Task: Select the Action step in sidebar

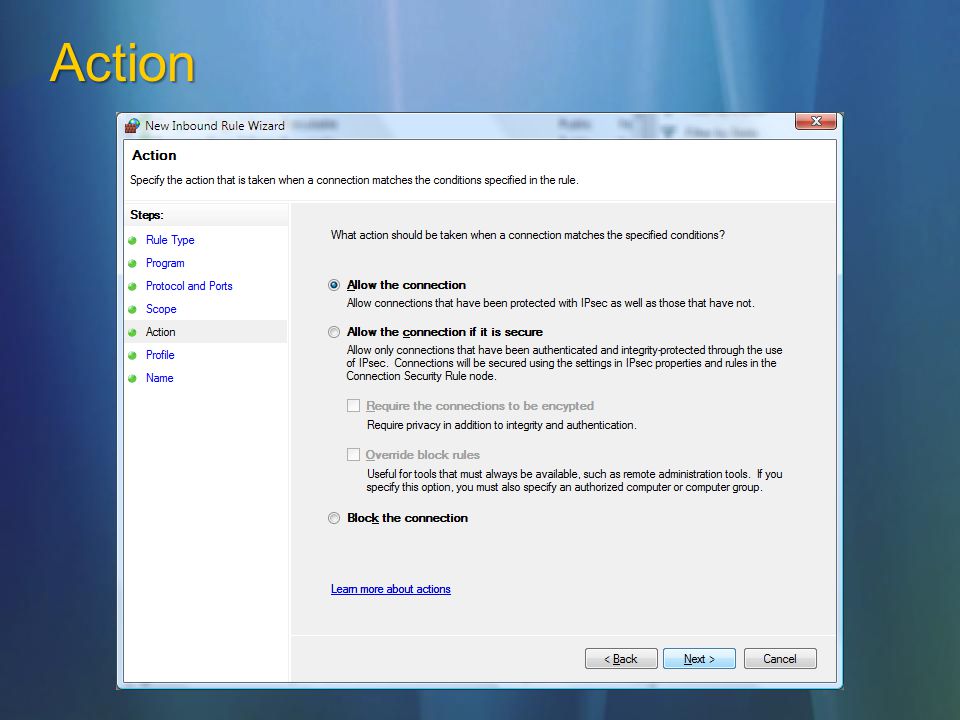Action: 160,332
